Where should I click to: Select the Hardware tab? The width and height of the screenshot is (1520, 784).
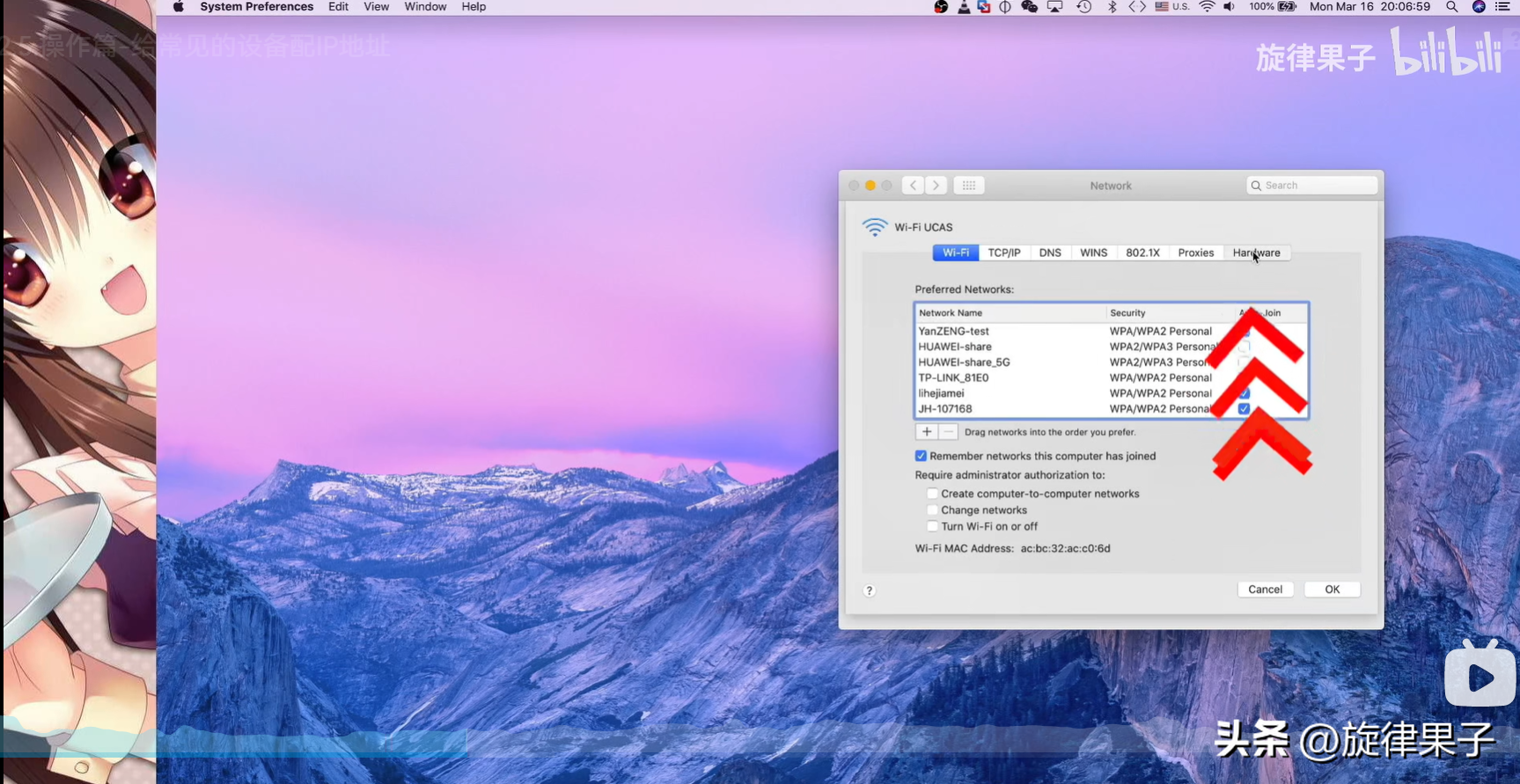pos(1256,253)
